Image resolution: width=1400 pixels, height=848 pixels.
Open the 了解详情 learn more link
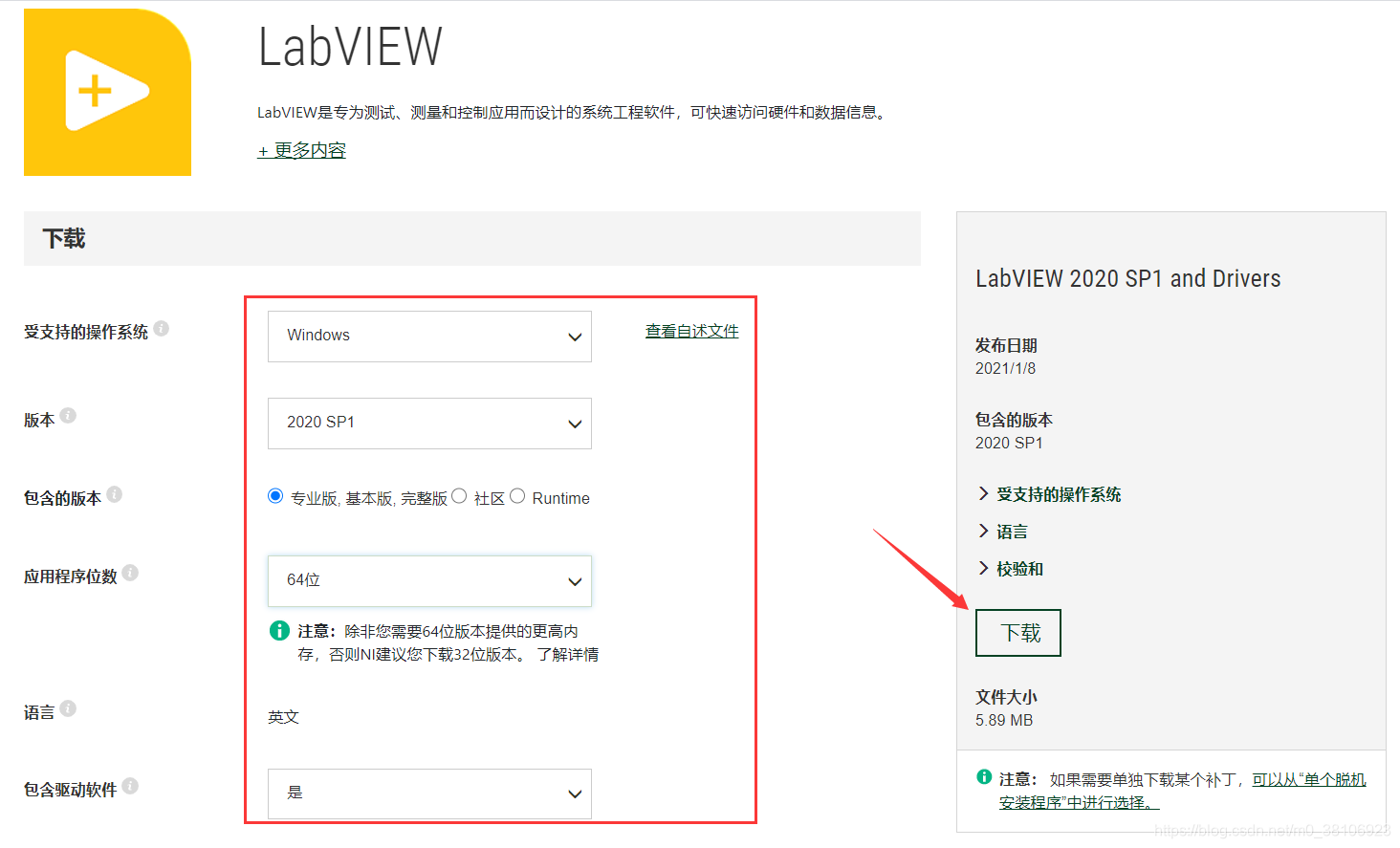click(x=568, y=655)
